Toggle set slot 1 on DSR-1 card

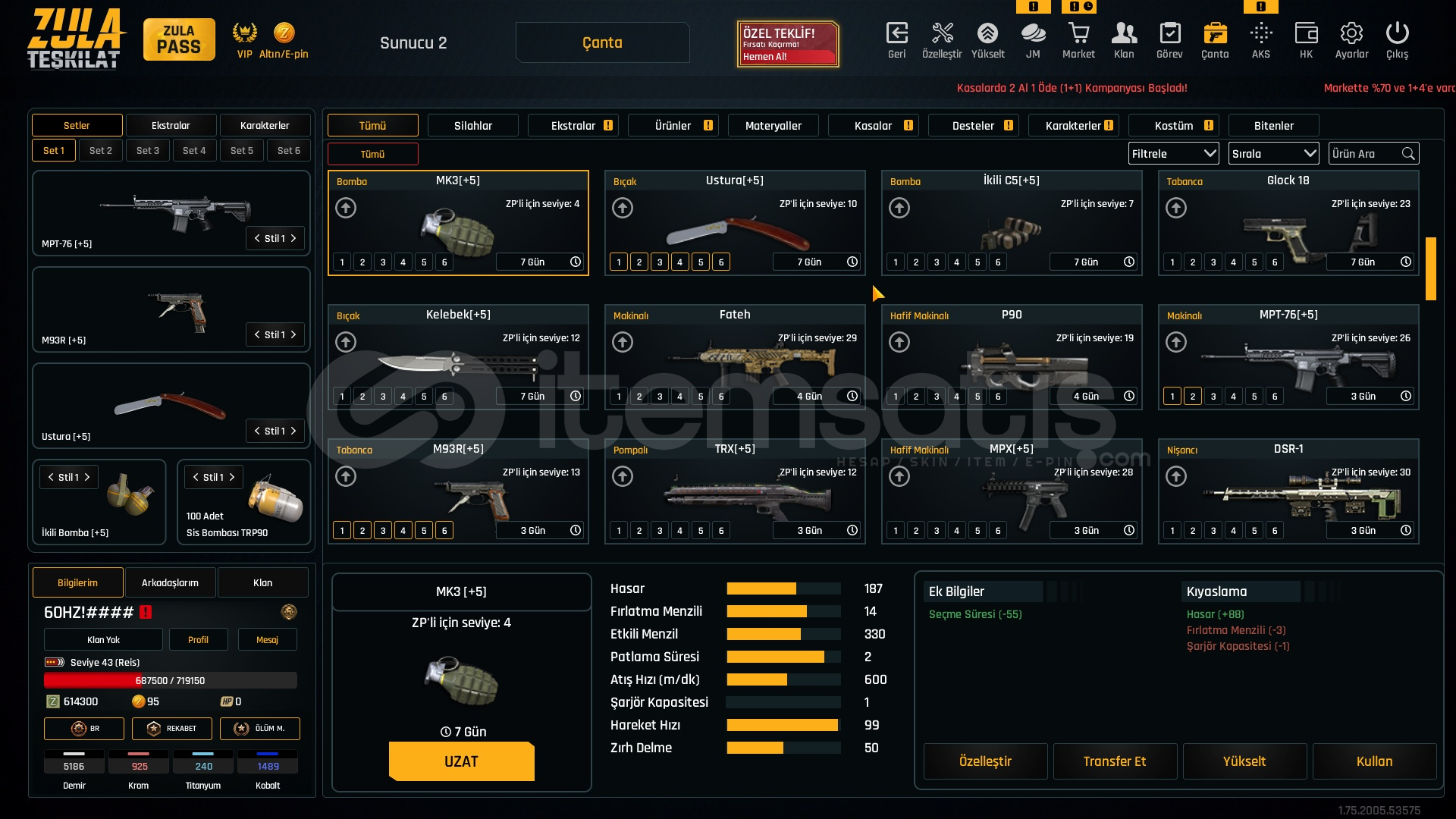tap(1172, 531)
